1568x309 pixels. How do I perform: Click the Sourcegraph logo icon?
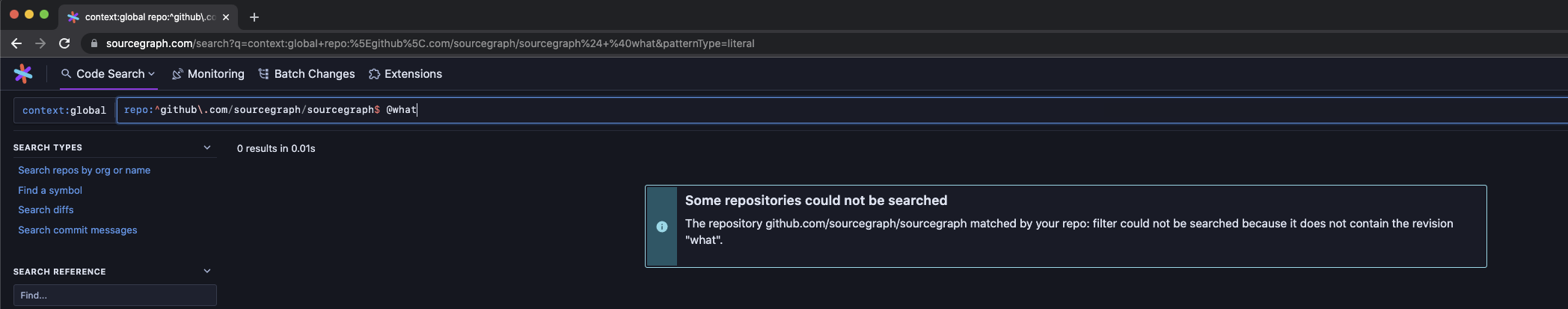coord(23,73)
